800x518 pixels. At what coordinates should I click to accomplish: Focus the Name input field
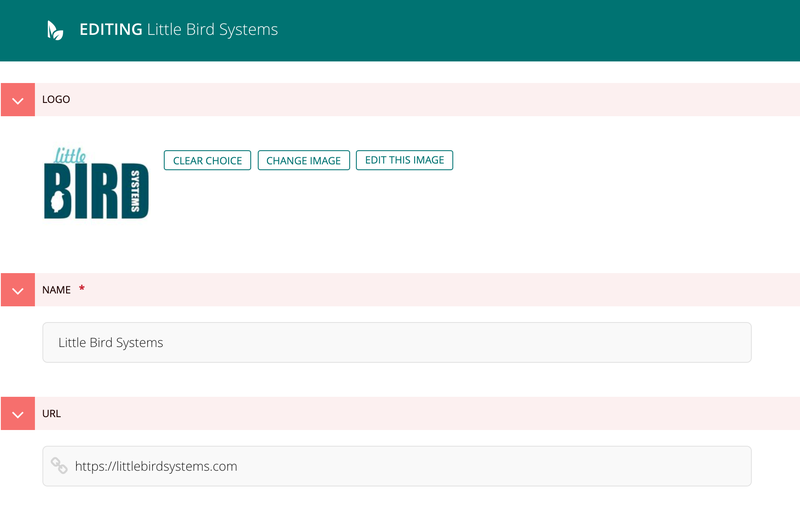tap(397, 342)
